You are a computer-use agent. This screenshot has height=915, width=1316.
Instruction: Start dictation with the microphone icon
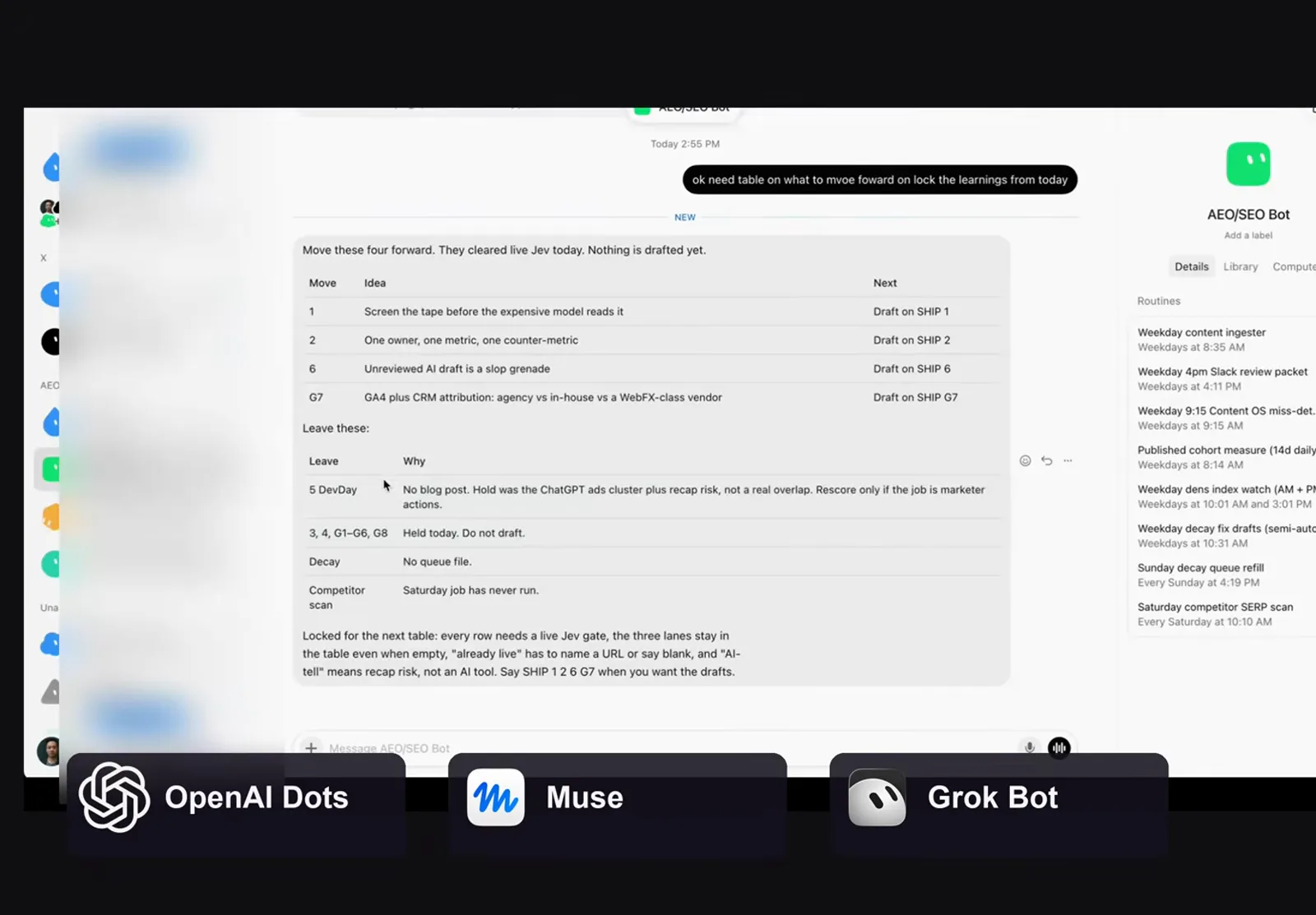[x=1029, y=748]
